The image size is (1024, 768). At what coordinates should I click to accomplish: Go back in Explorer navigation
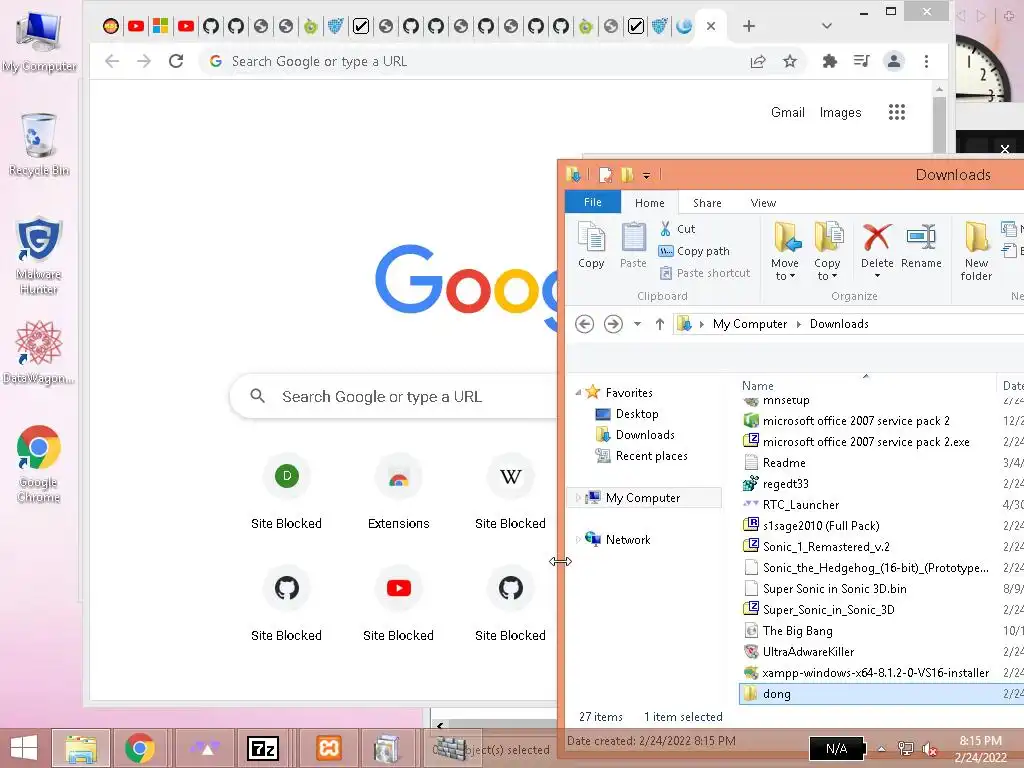pos(584,324)
